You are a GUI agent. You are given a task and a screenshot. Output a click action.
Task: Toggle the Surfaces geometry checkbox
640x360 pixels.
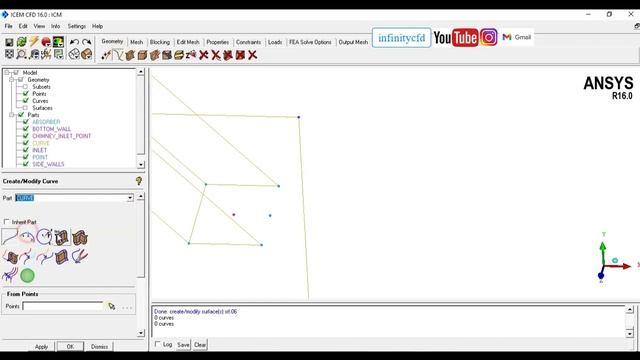pos(25,108)
